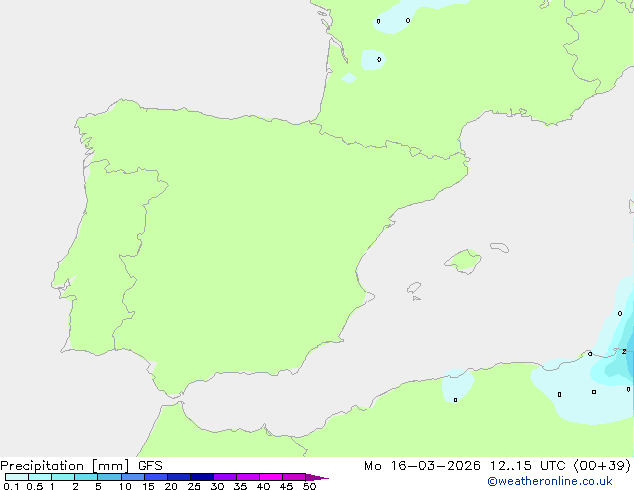Click the '35' legend label
Screen dimensions: 634x490
[x=240, y=486]
